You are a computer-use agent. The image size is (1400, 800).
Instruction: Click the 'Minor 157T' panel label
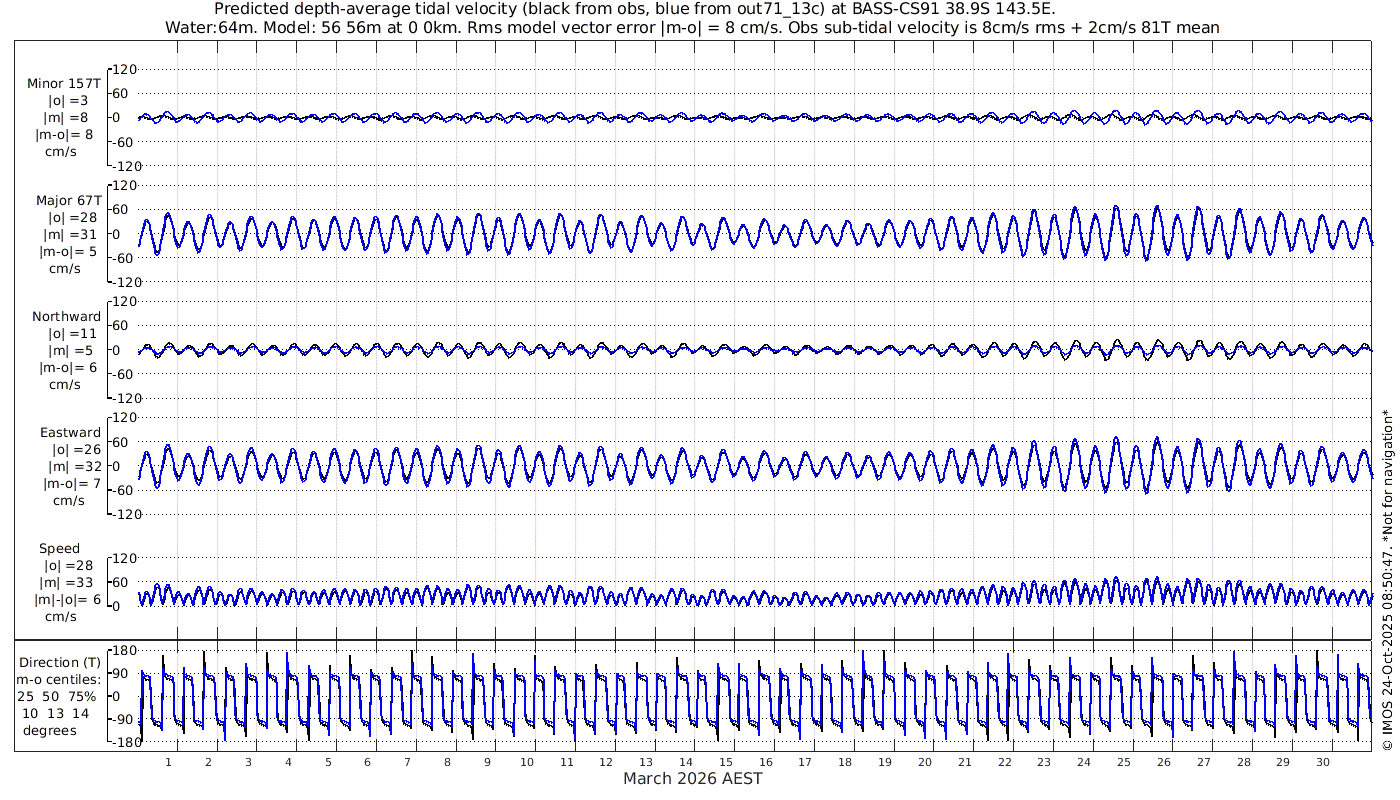pyautogui.click(x=64, y=83)
